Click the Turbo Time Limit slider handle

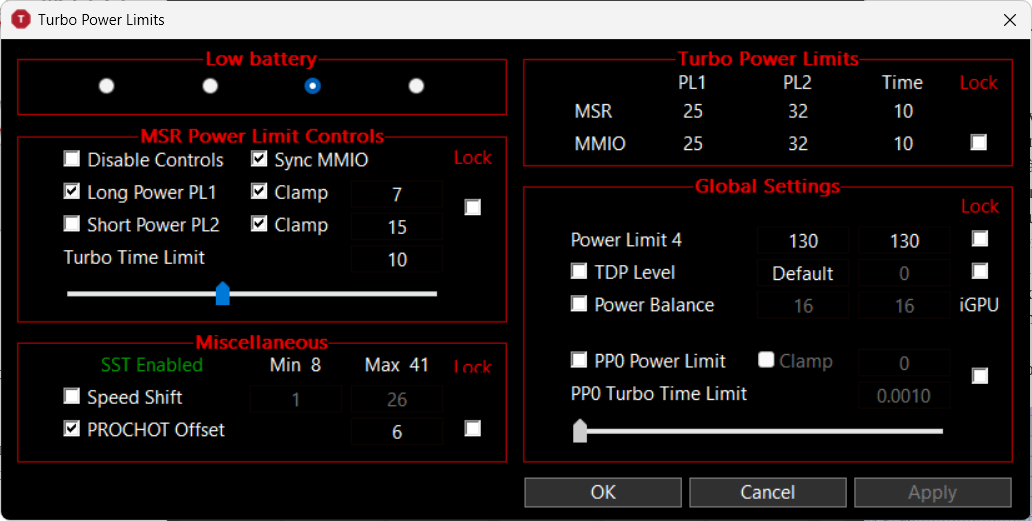(x=223, y=293)
